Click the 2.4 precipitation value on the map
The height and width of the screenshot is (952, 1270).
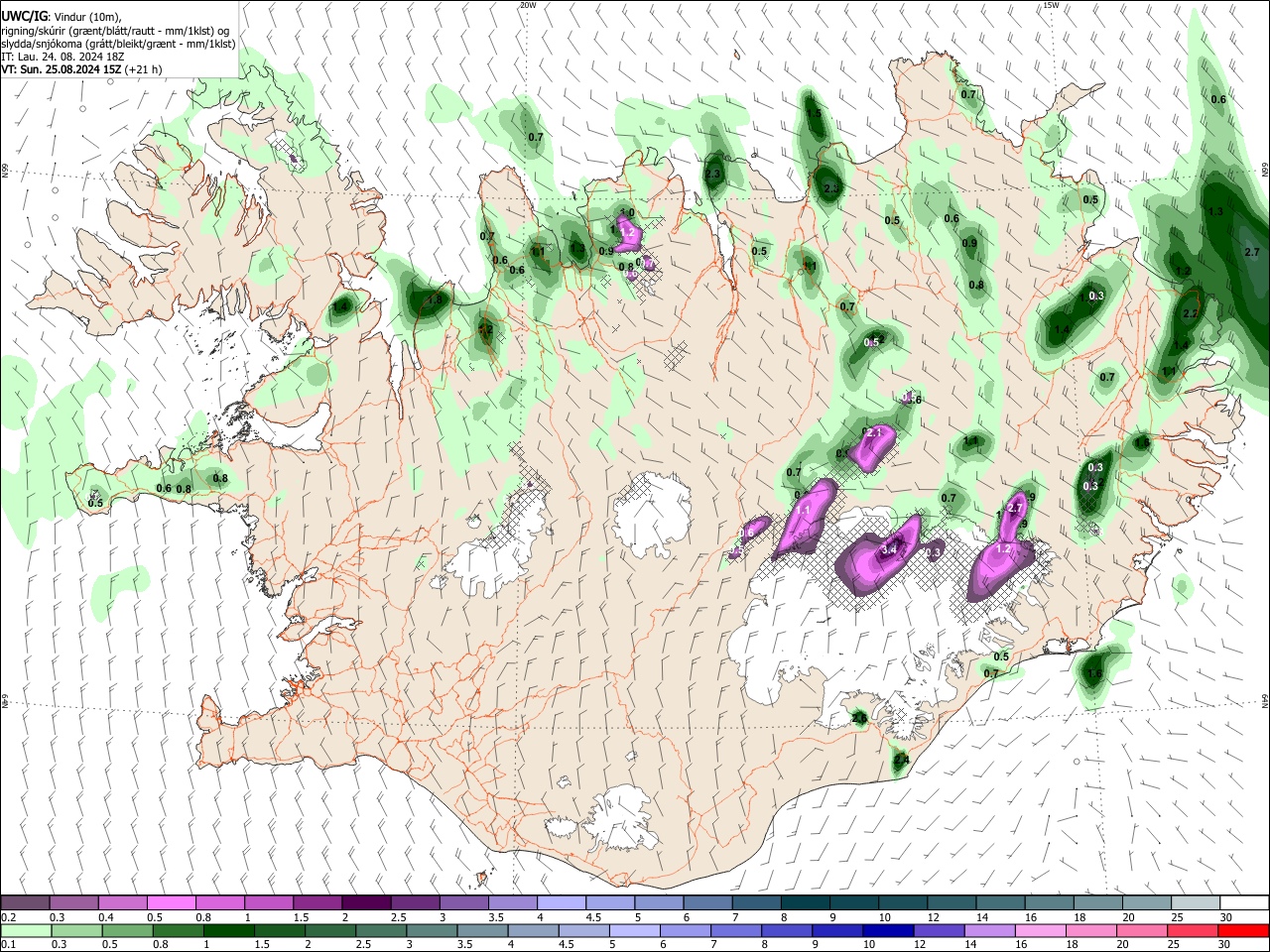pyautogui.click(x=901, y=761)
